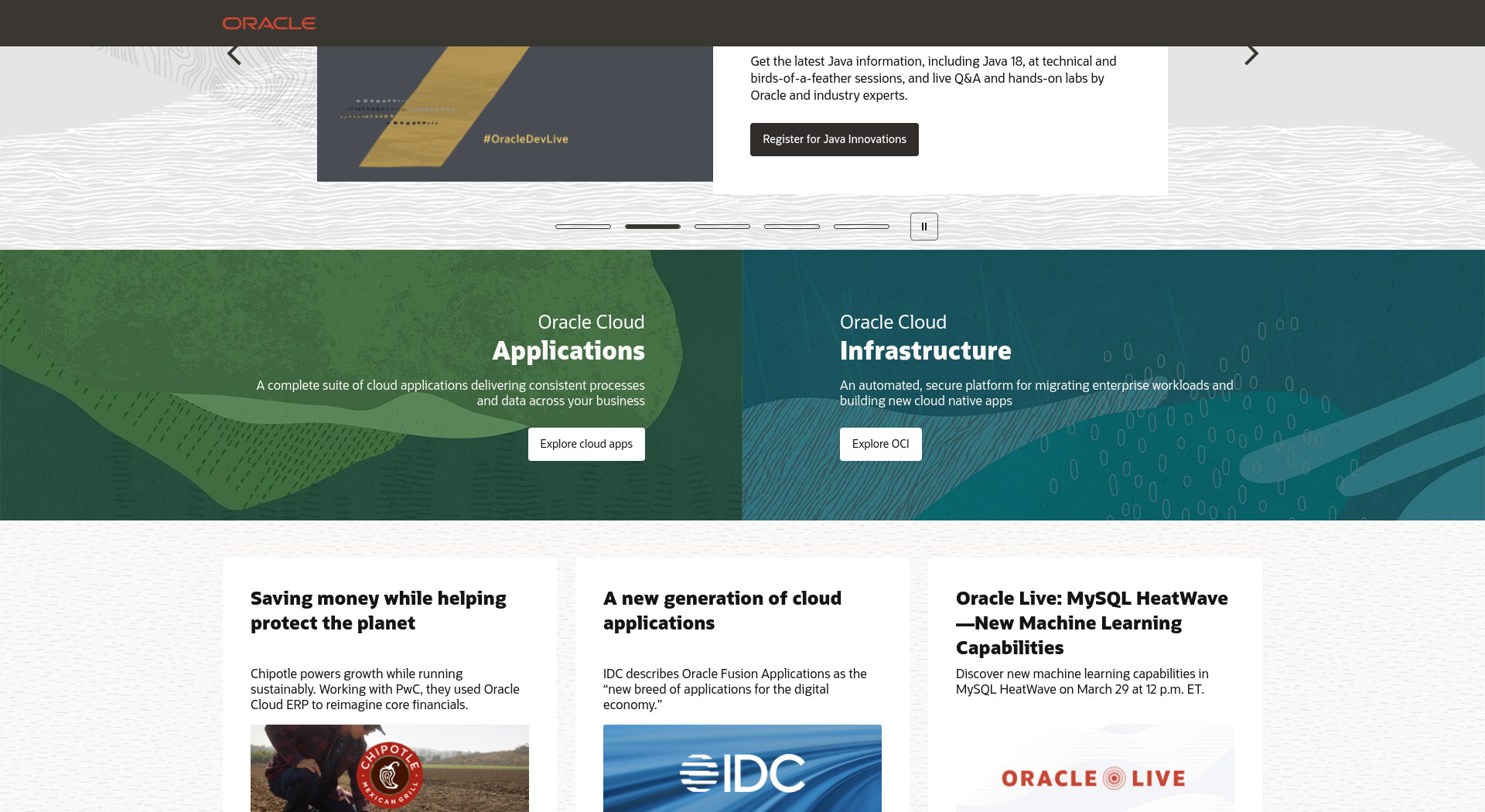Select the second active carousel indicator
The height and width of the screenshot is (812, 1485).
pyautogui.click(x=653, y=227)
